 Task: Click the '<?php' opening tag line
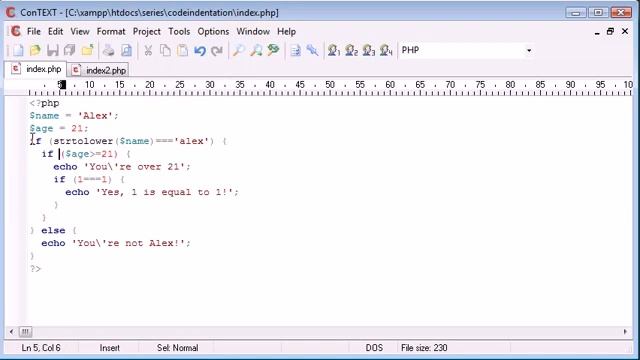point(44,103)
